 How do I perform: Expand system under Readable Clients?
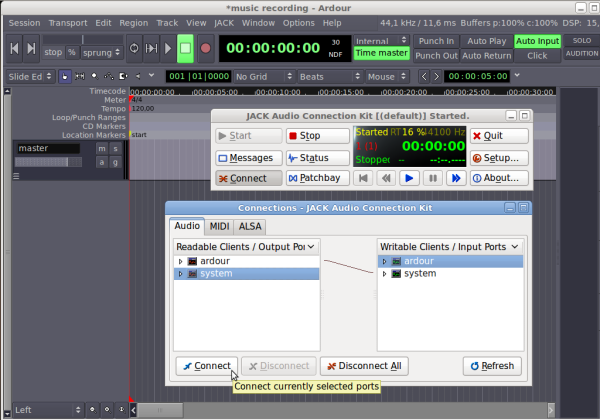180,274
